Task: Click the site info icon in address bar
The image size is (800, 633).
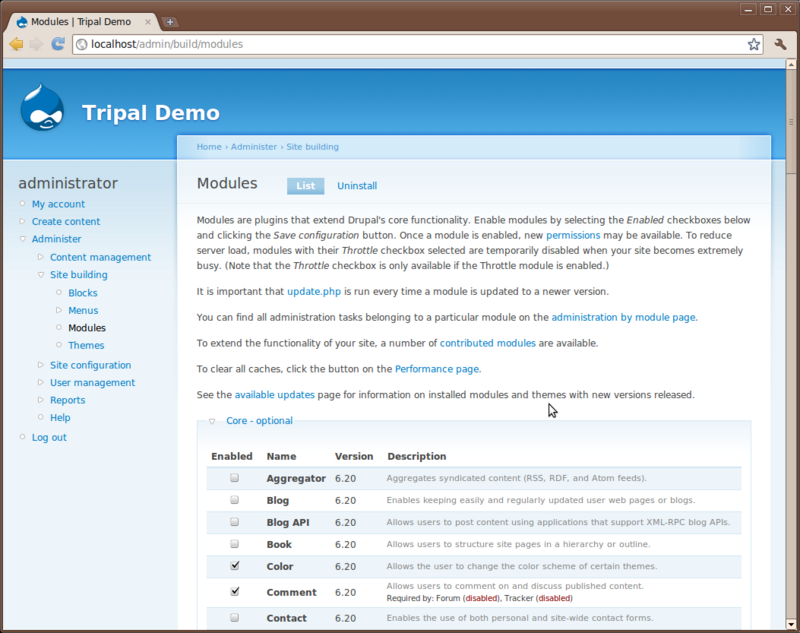Action: click(x=82, y=44)
